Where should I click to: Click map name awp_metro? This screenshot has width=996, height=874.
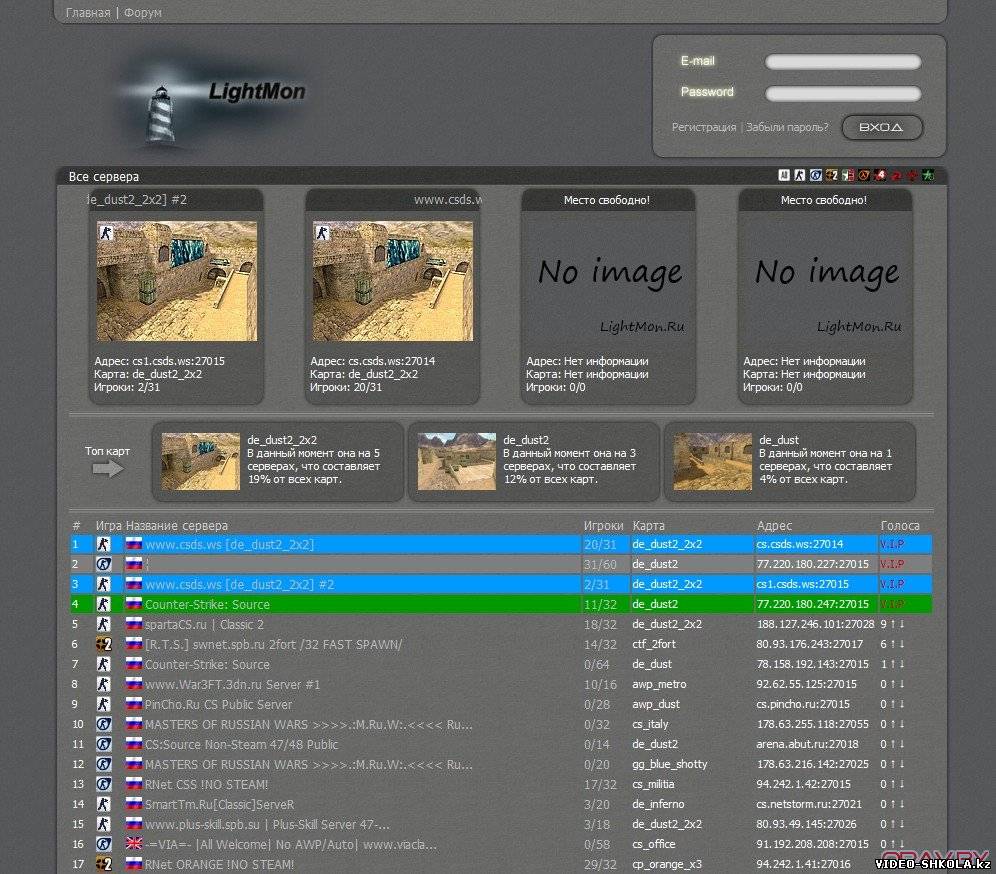pyautogui.click(x=659, y=684)
